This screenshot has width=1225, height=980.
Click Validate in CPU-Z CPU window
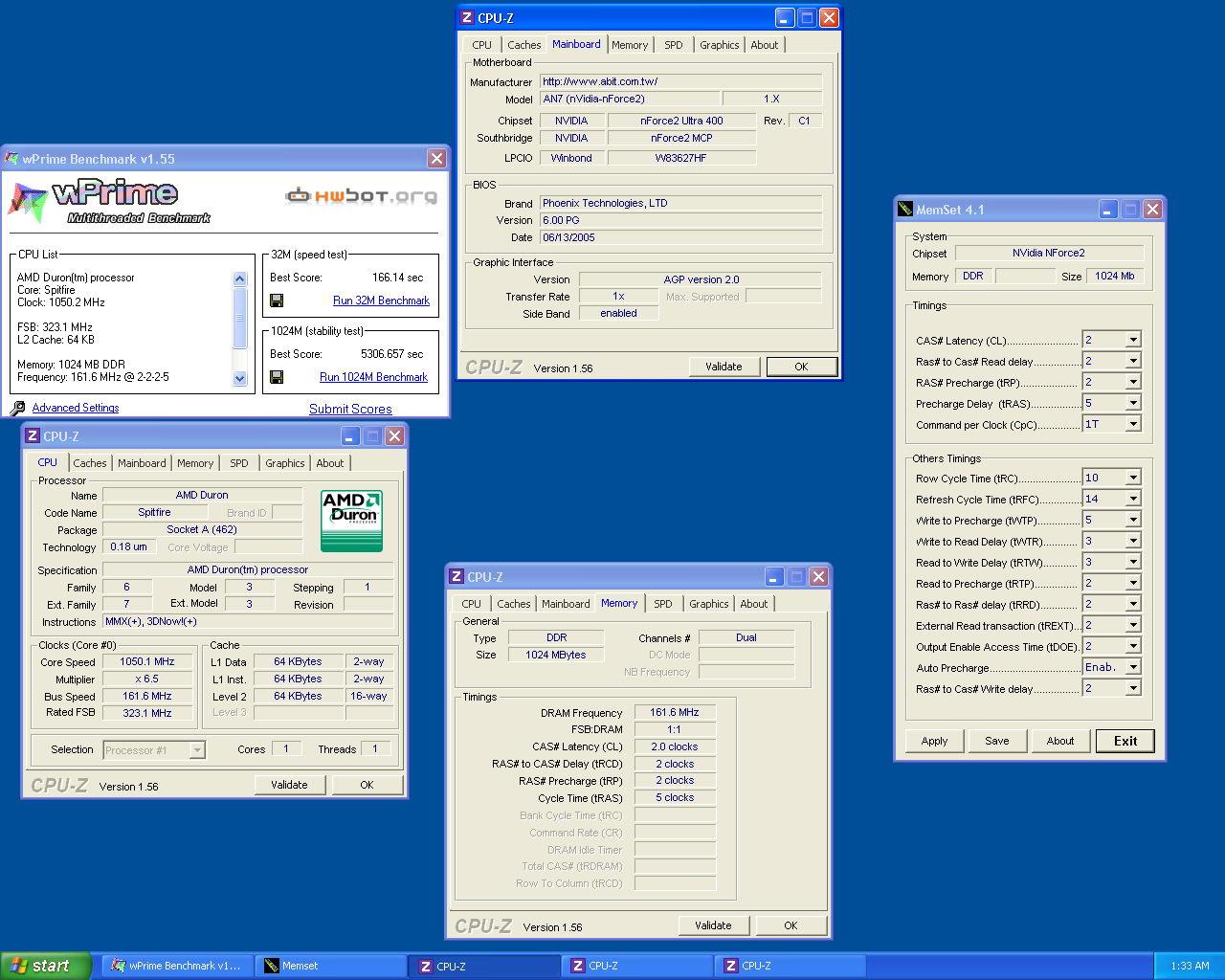point(289,785)
